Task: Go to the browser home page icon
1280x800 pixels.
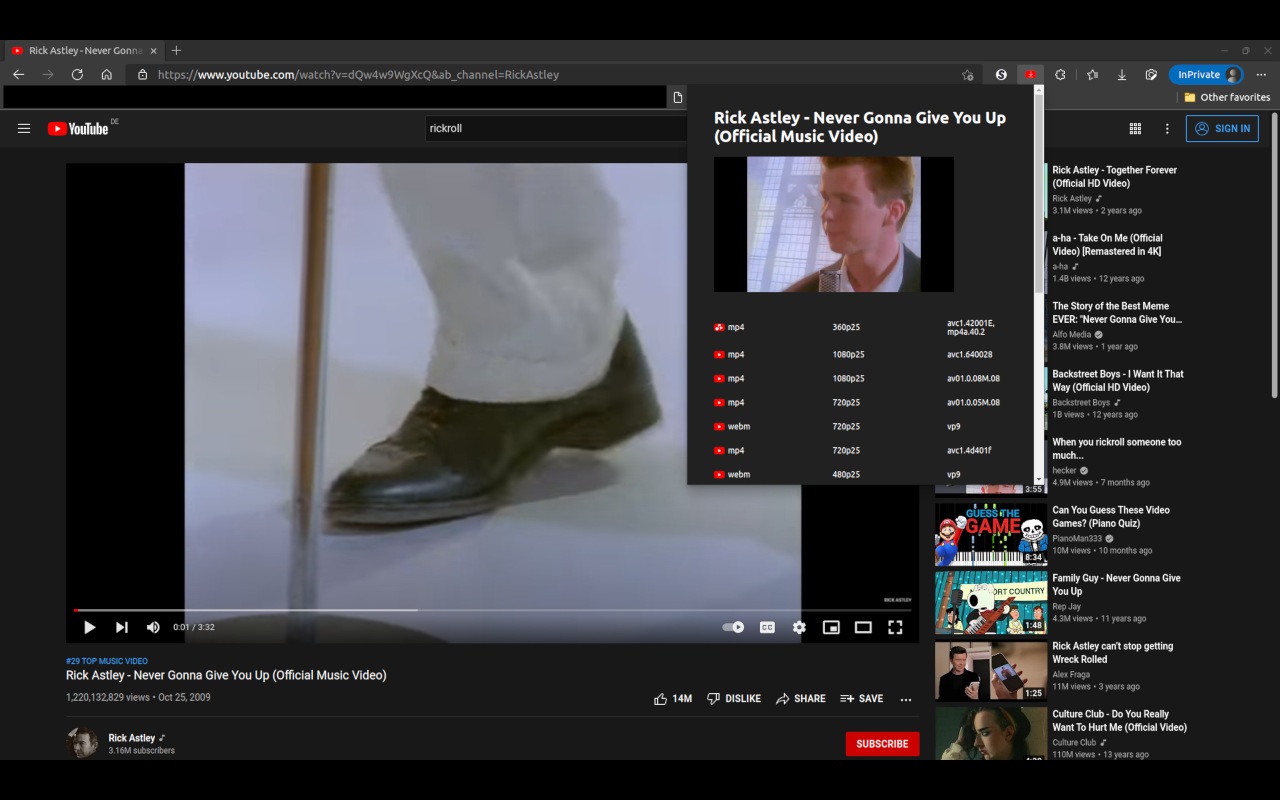Action: [x=107, y=74]
